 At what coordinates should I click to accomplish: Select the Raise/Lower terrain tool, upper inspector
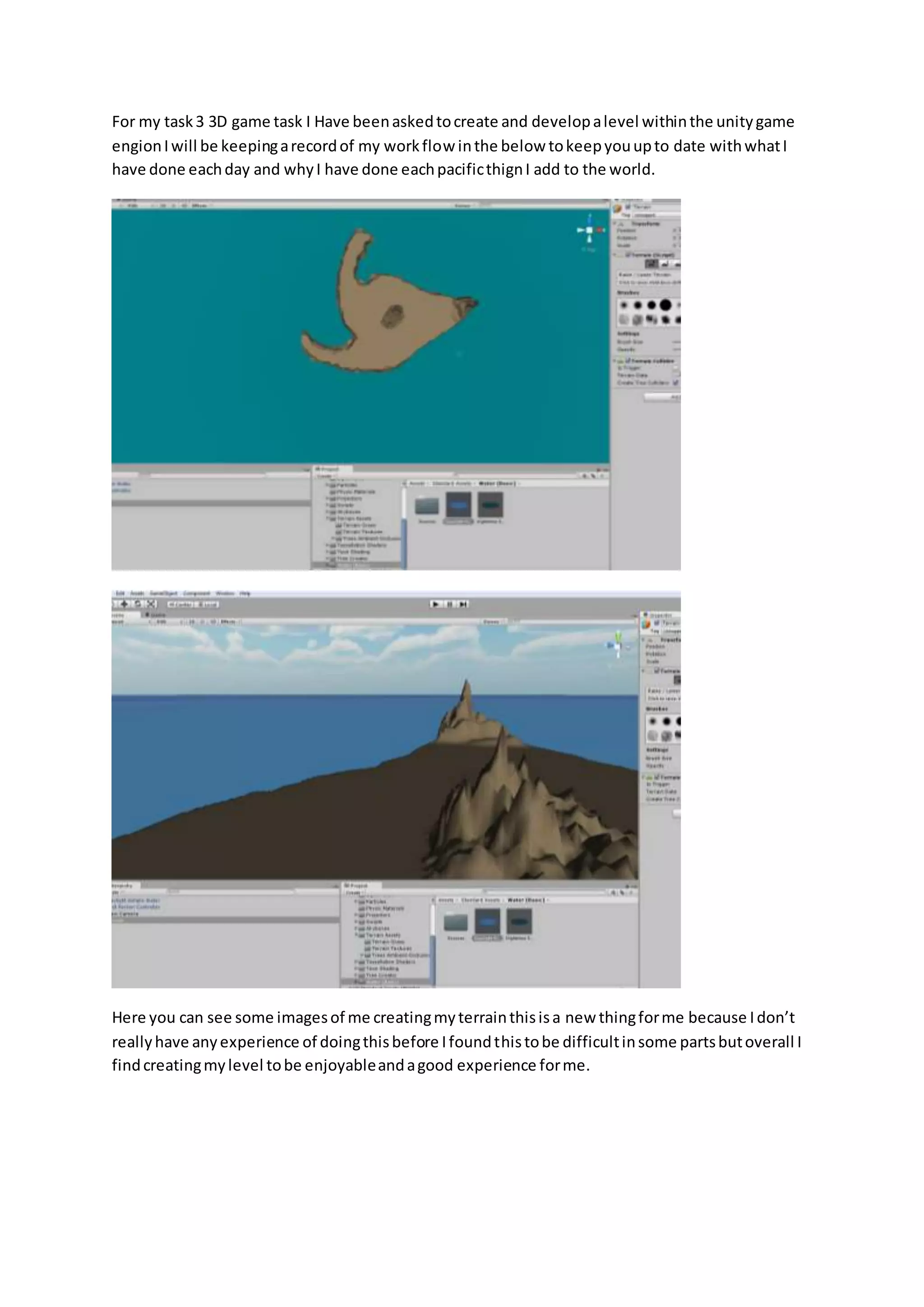click(x=651, y=264)
